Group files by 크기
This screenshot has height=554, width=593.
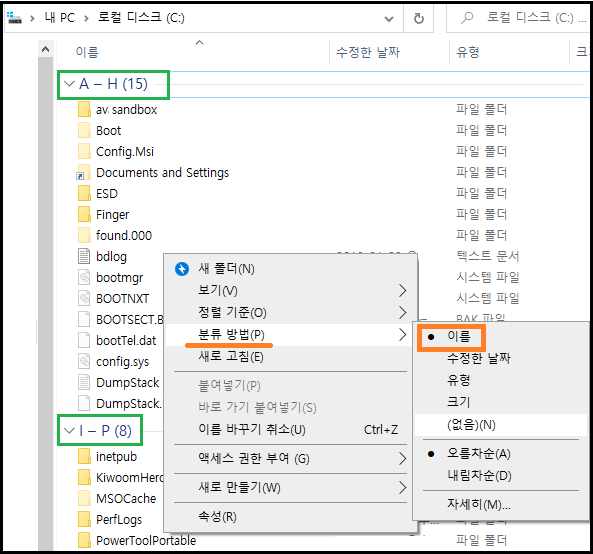point(458,402)
